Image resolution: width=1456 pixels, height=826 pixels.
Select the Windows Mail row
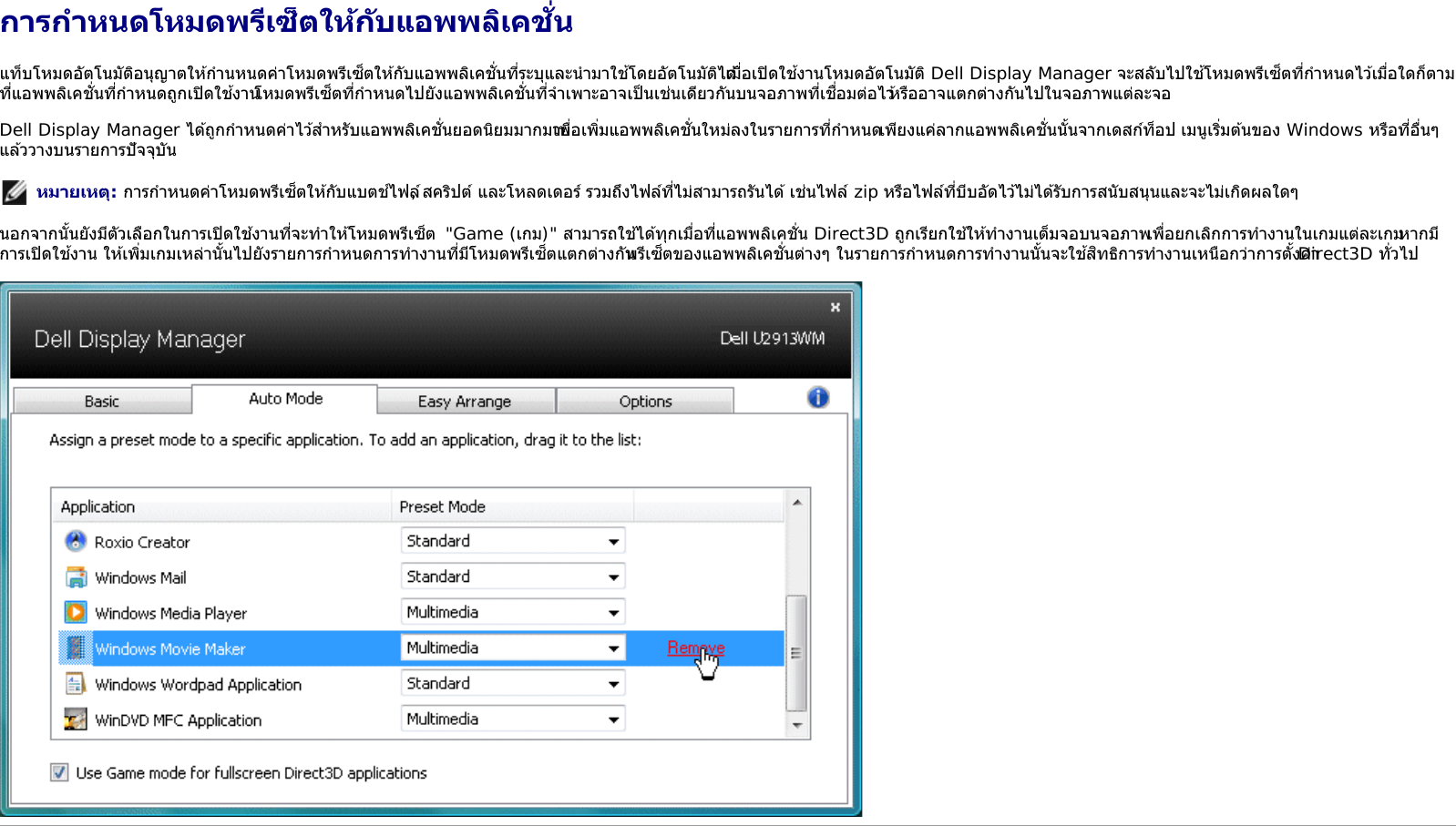(x=419, y=576)
